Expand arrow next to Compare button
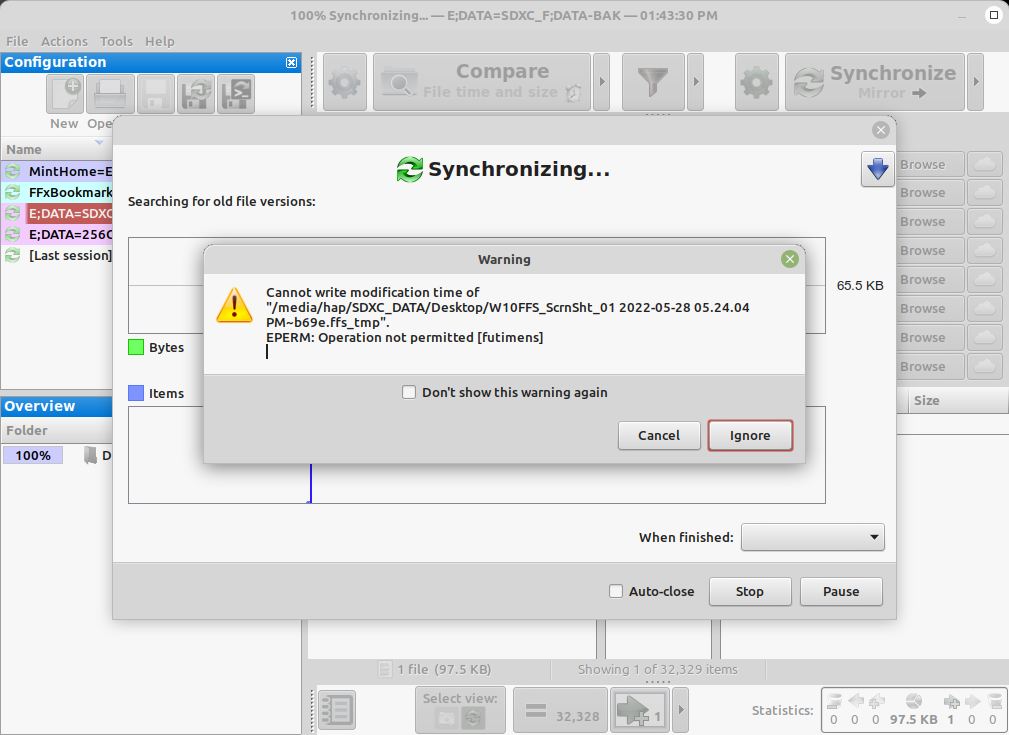This screenshot has width=1009, height=735. pos(602,82)
